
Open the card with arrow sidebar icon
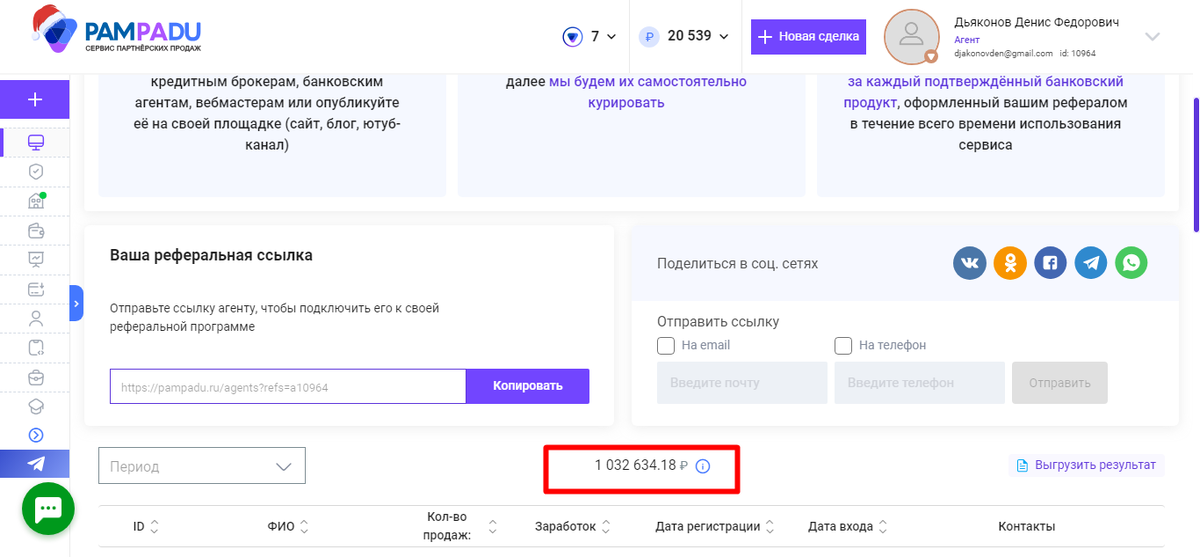pyautogui.click(x=36, y=290)
